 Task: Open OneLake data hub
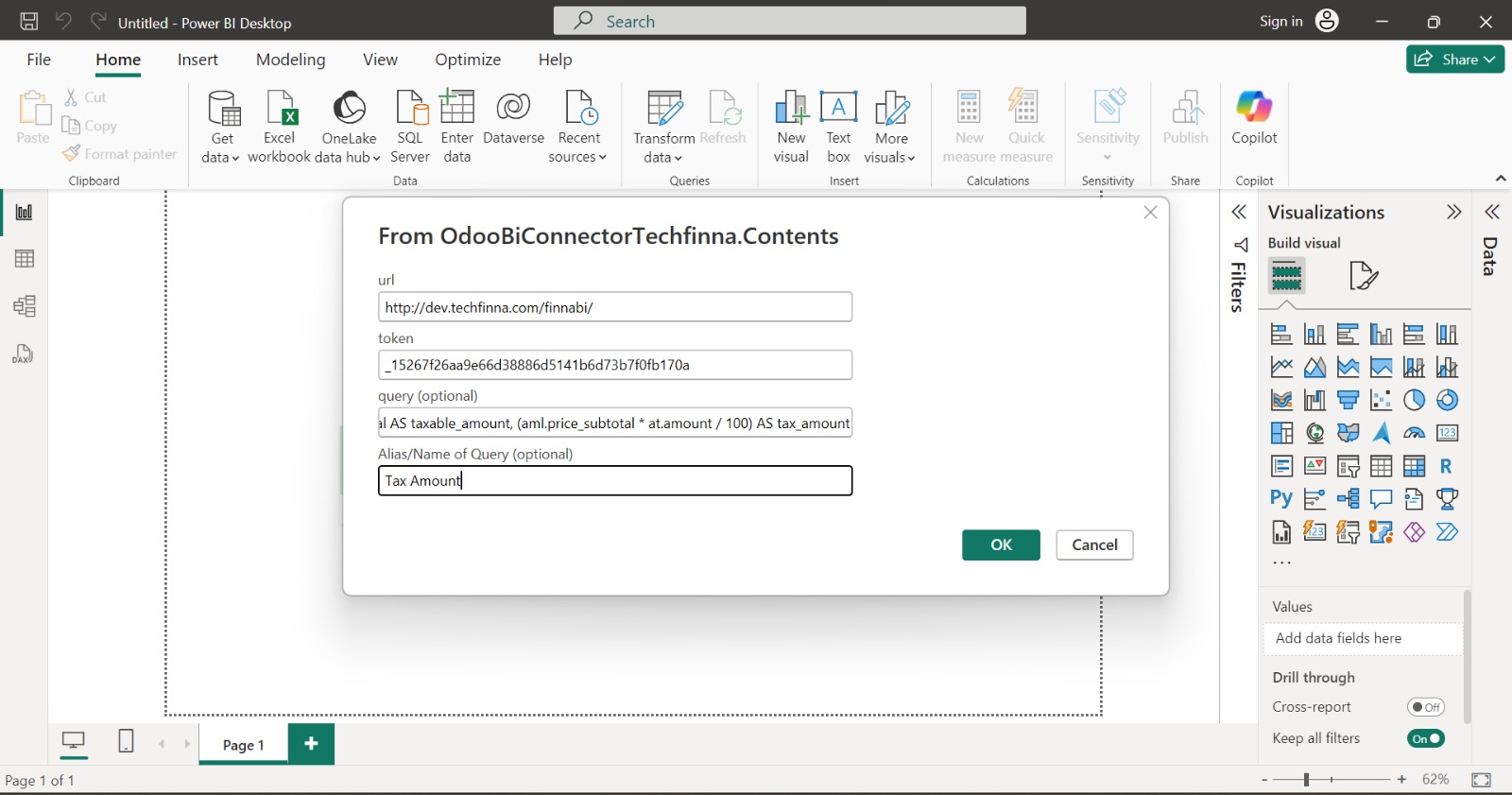click(x=348, y=128)
